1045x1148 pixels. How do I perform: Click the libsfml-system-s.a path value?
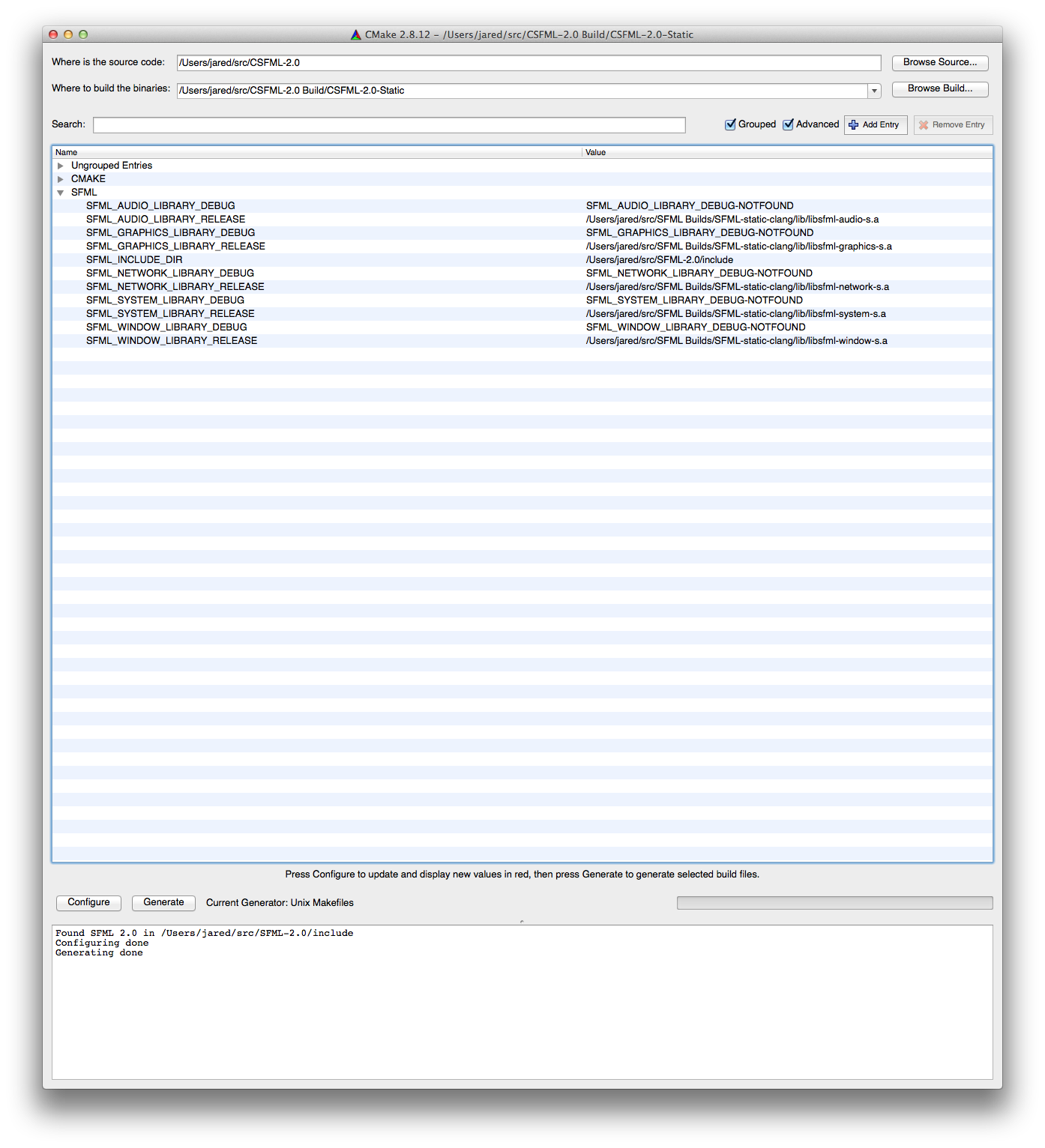tap(736, 314)
